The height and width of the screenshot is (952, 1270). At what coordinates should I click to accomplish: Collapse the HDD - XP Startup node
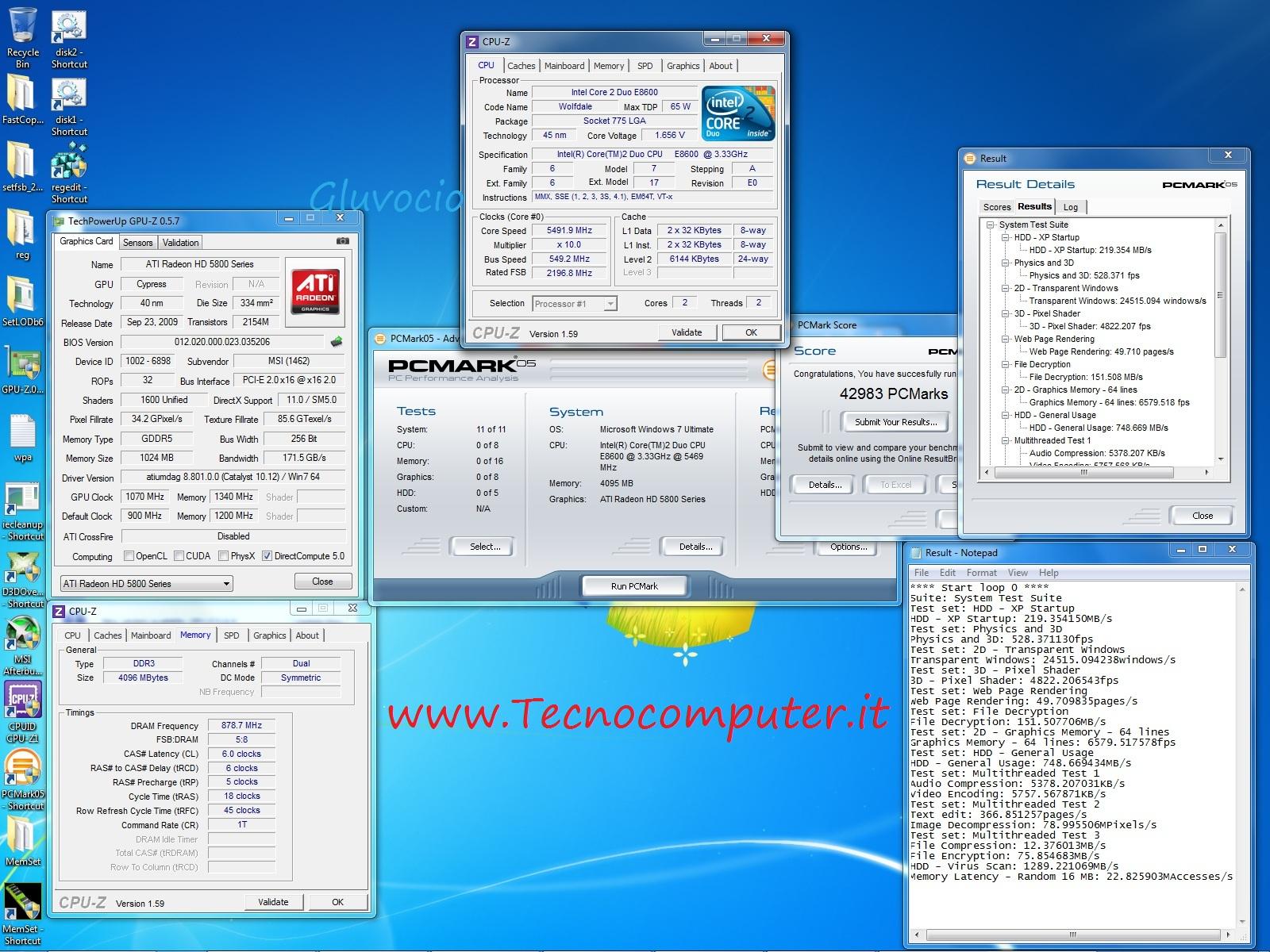[x=1005, y=237]
